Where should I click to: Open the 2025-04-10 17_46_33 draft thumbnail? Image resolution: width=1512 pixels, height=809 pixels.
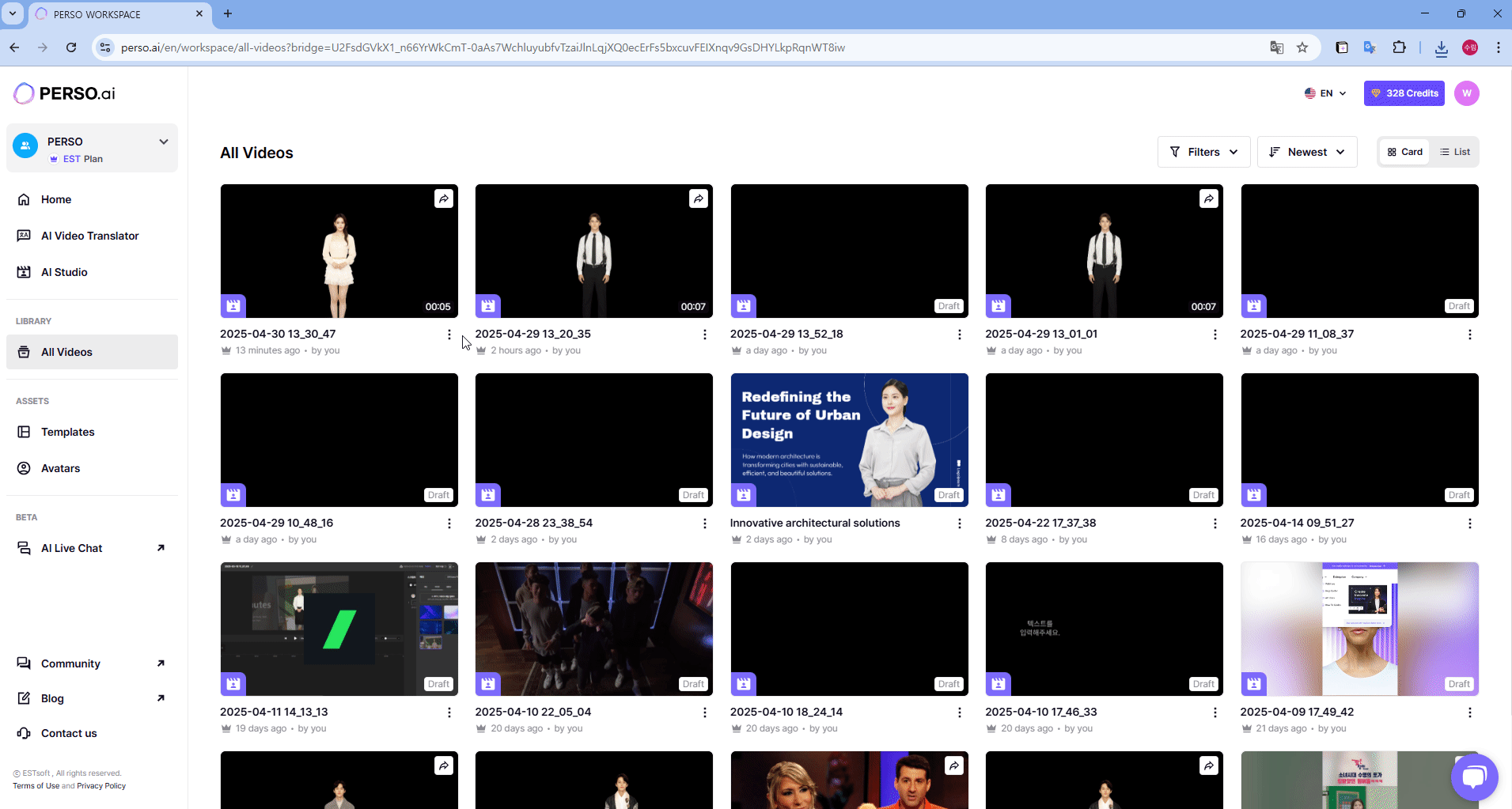point(1104,629)
